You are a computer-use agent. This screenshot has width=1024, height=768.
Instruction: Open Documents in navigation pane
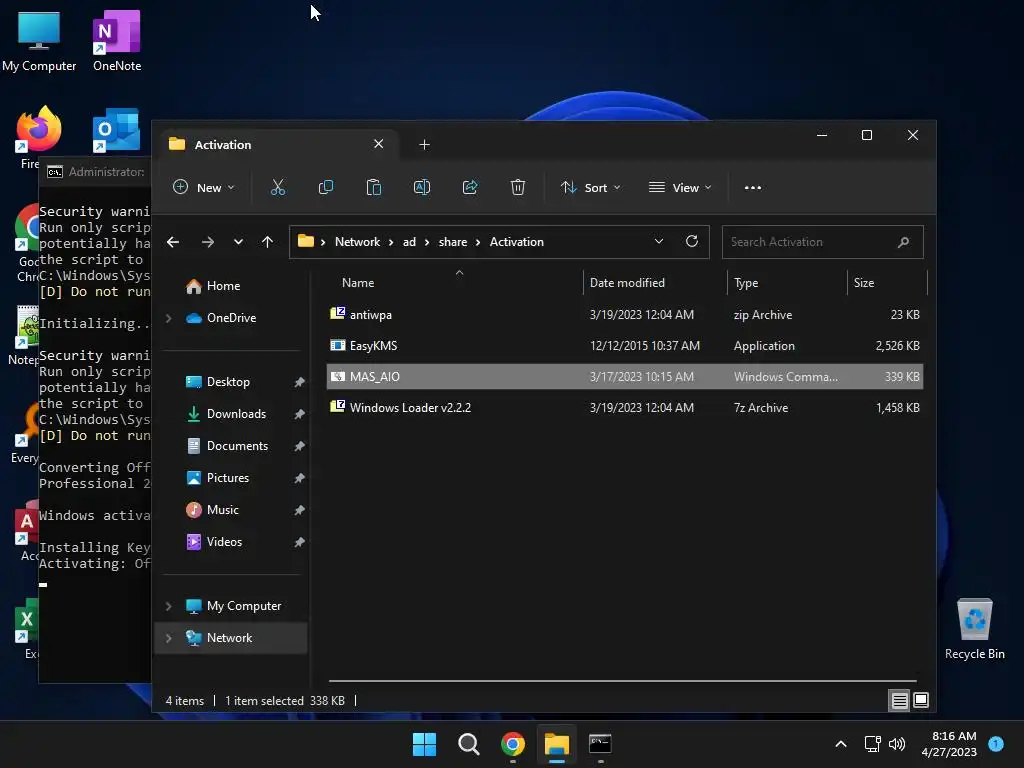tap(237, 446)
